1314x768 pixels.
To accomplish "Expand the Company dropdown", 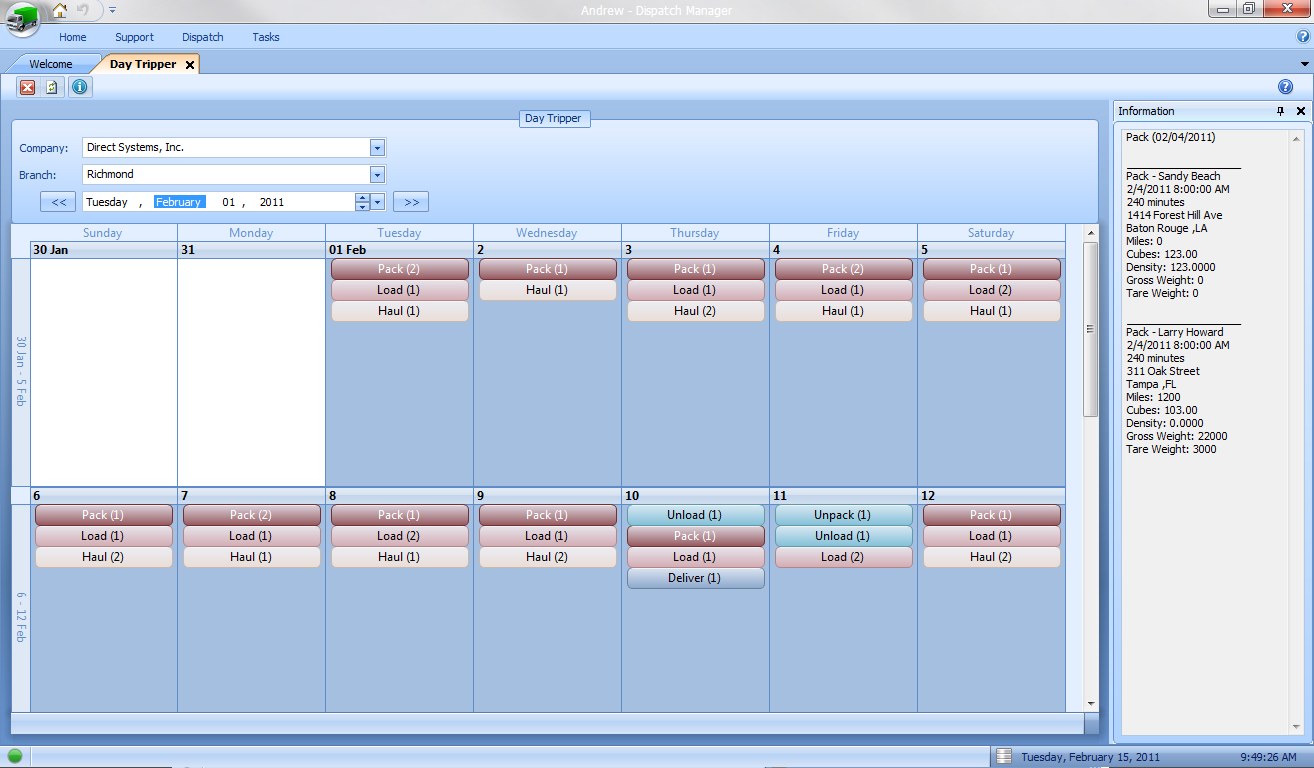I will pyautogui.click(x=377, y=148).
